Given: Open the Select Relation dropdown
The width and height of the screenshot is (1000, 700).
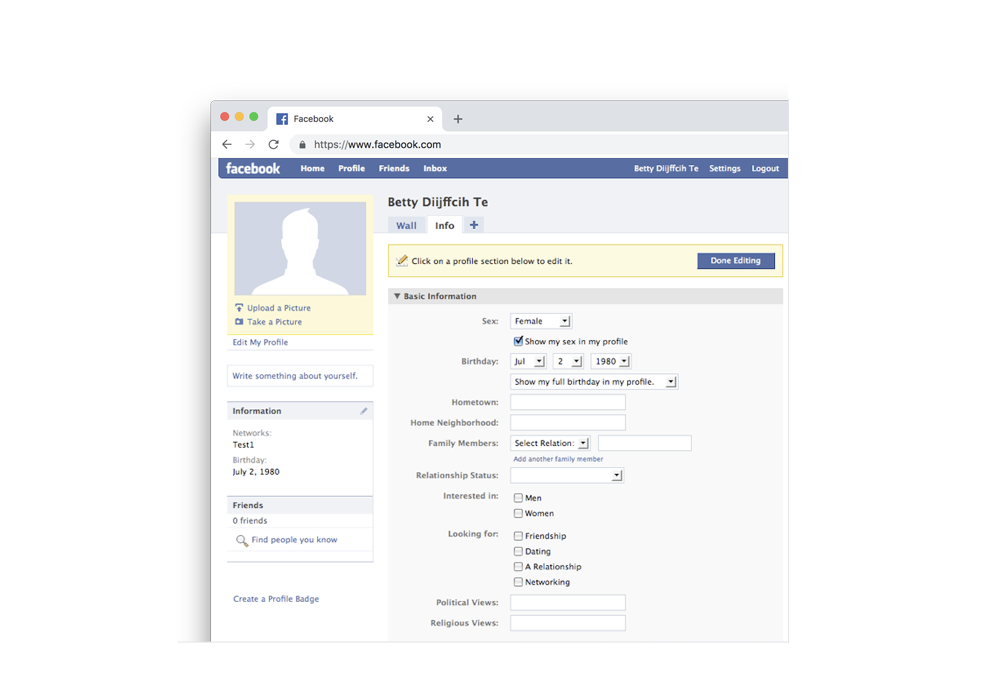Looking at the screenshot, I should tap(550, 443).
